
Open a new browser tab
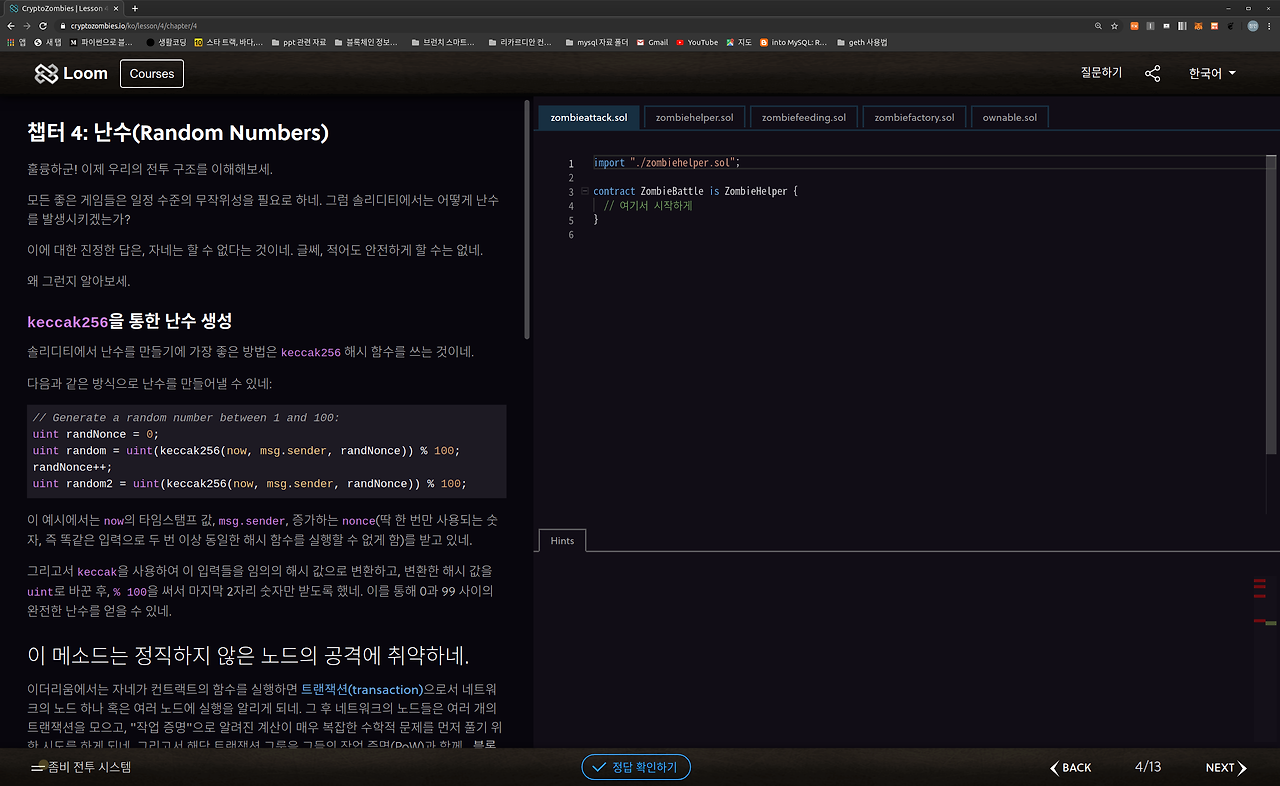135,8
